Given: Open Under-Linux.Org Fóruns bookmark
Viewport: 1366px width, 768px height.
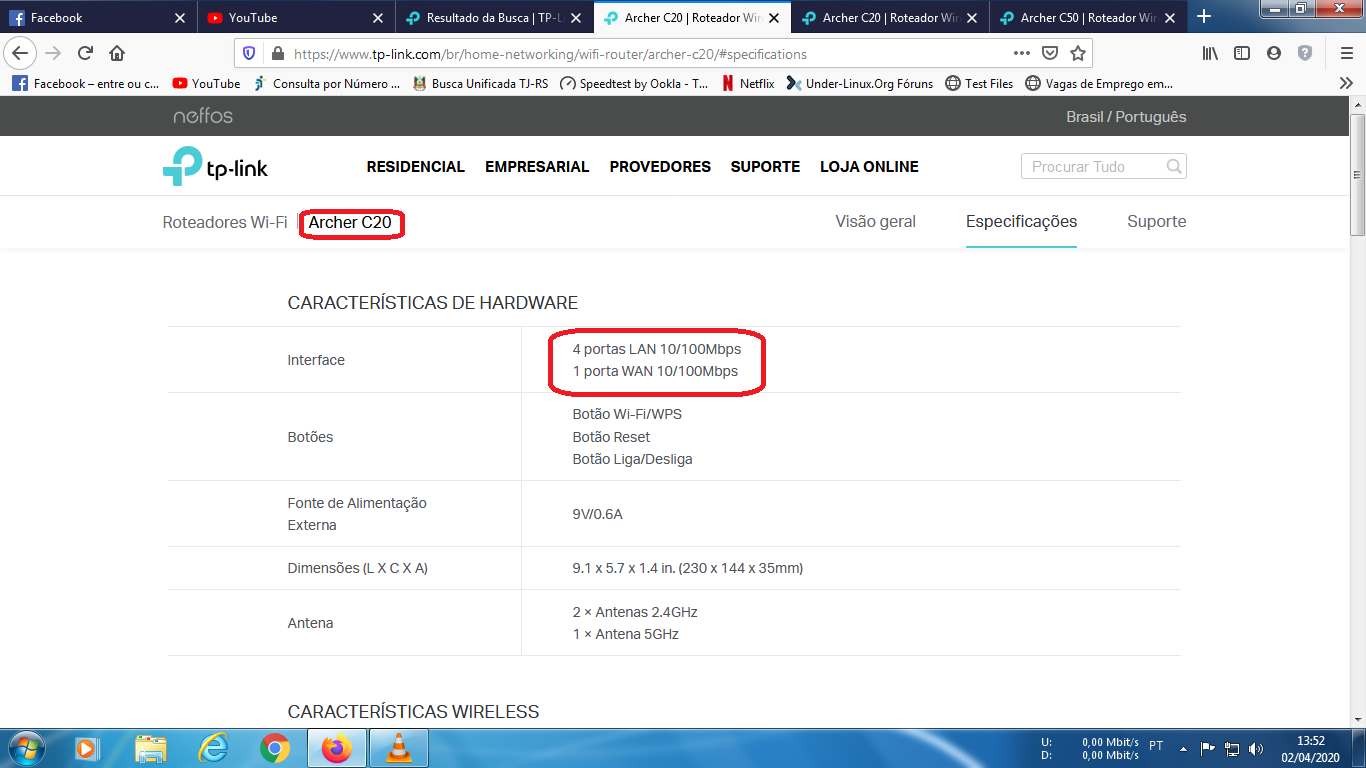Looking at the screenshot, I should coord(860,84).
